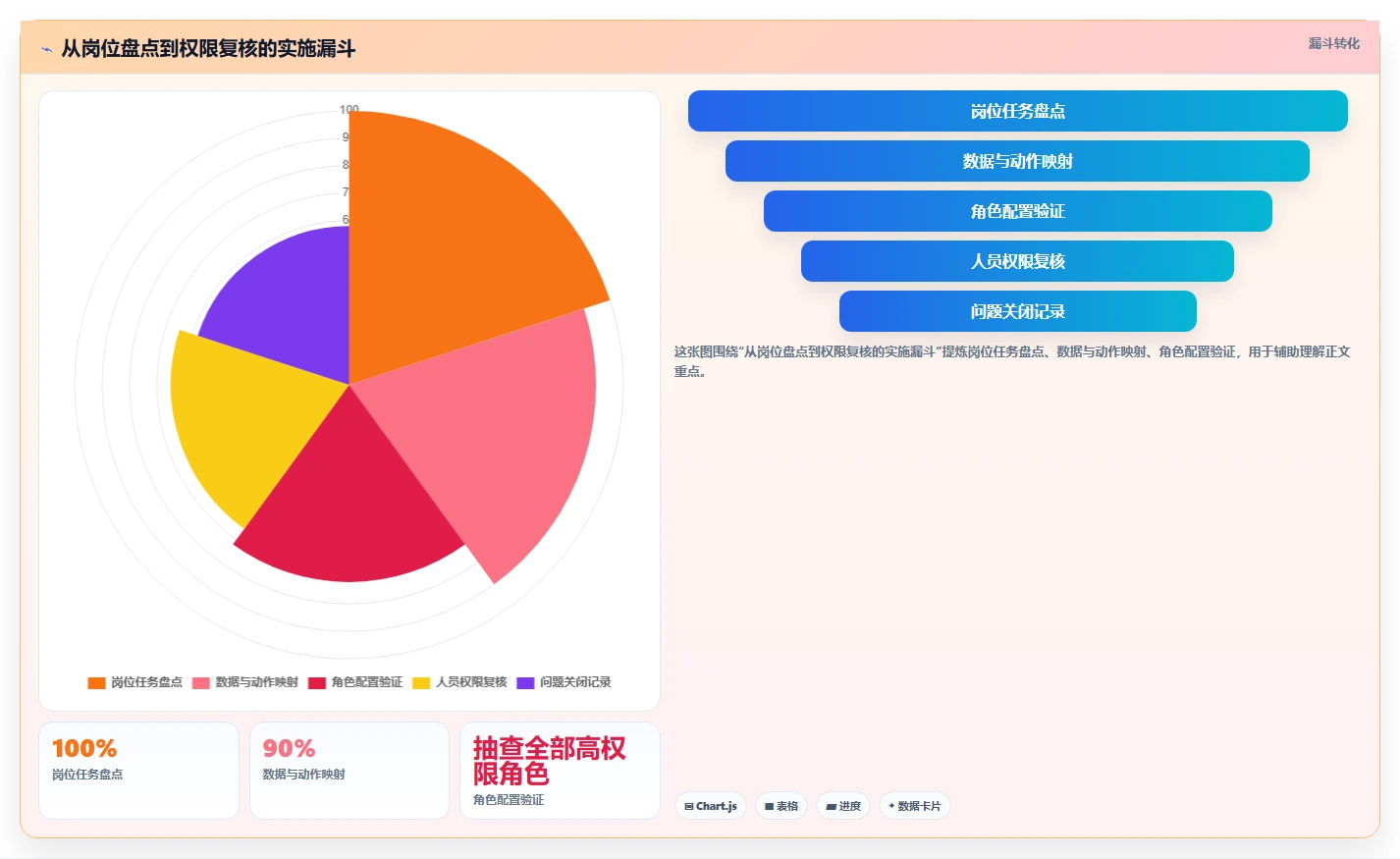Select the 抽查全部高权限角色 stat card
The height and width of the screenshot is (859, 1400).
click(560, 771)
